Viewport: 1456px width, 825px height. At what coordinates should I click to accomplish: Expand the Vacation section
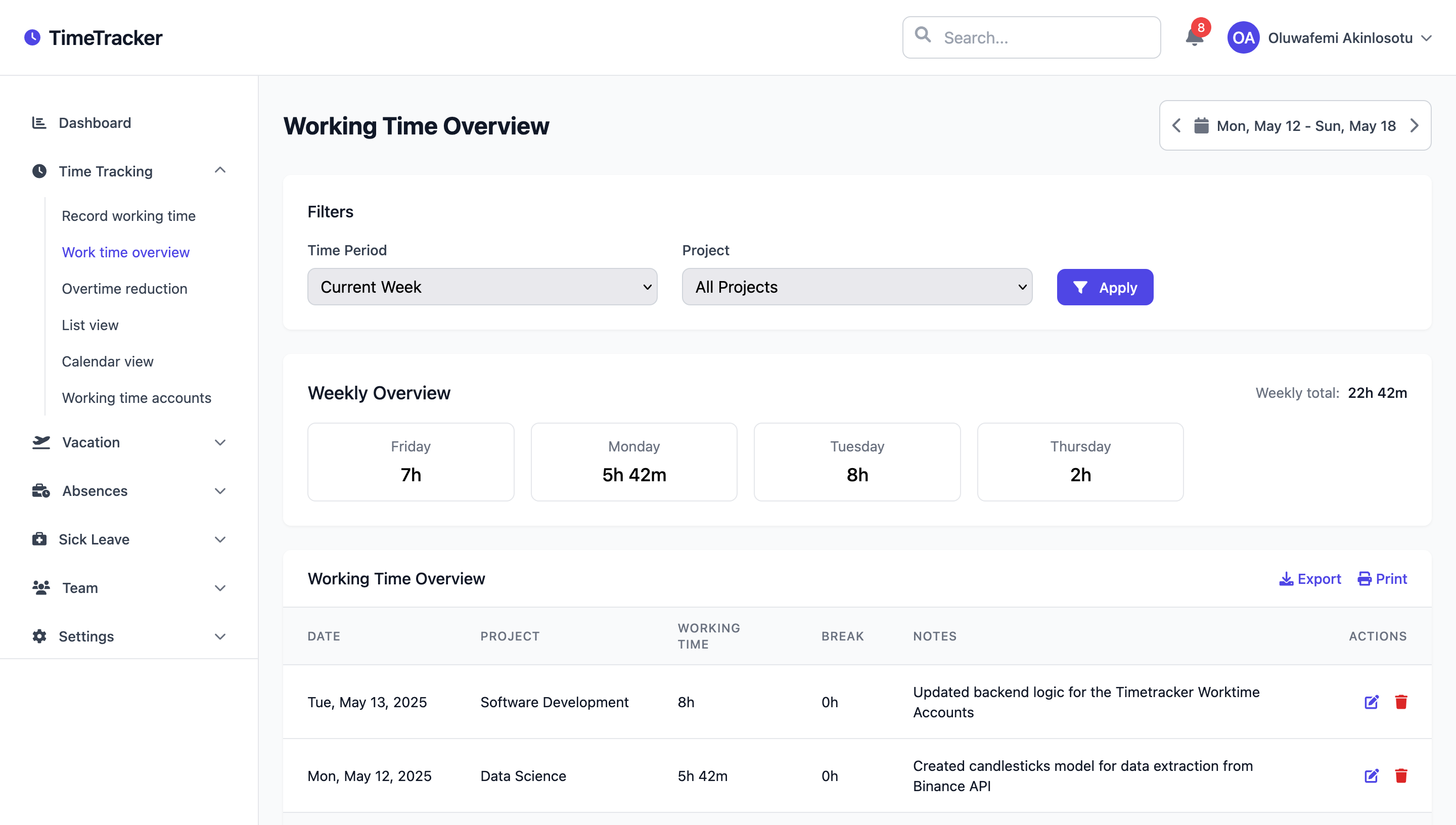(x=220, y=442)
